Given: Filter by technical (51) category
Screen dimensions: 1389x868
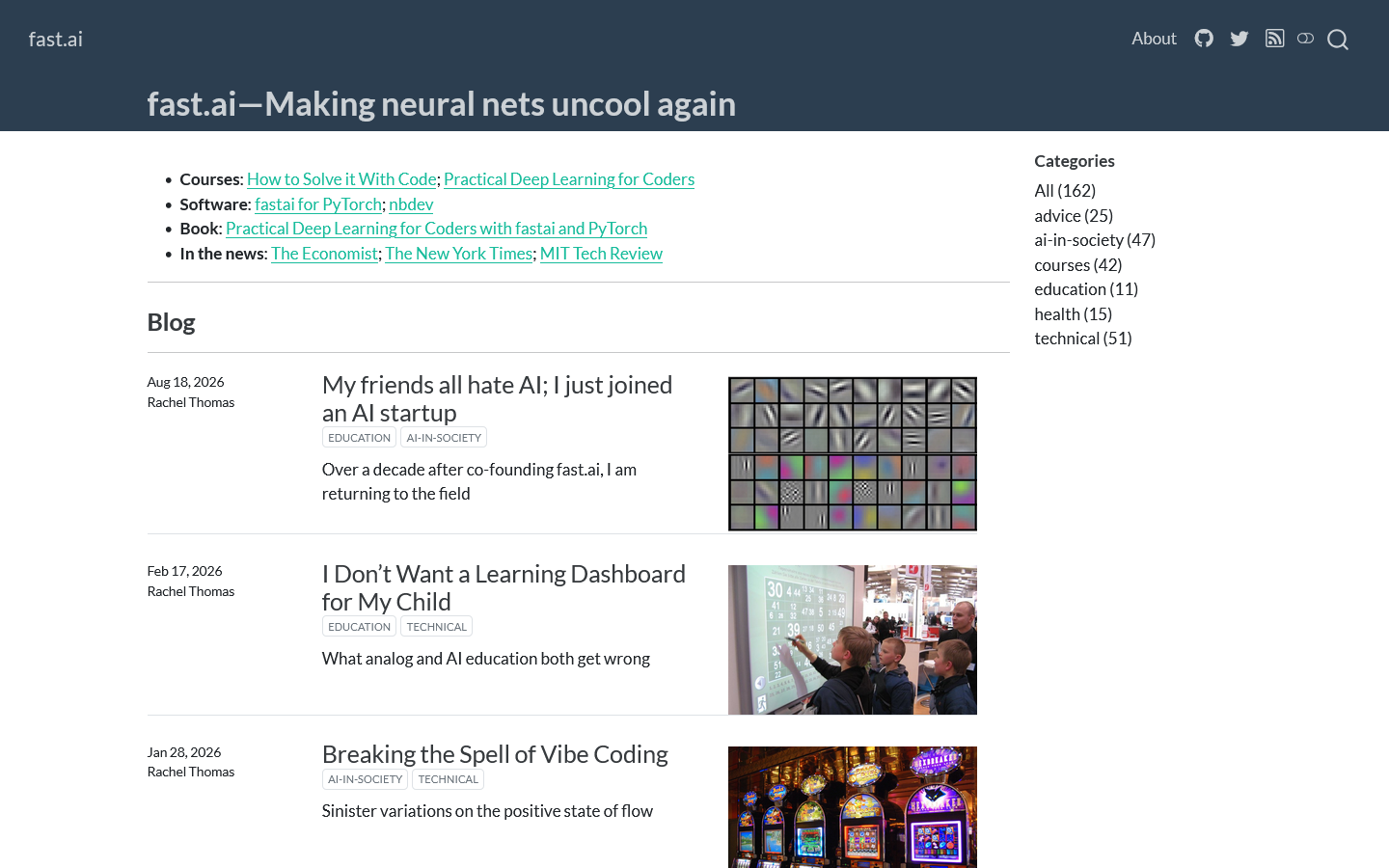Looking at the screenshot, I should 1083,339.
